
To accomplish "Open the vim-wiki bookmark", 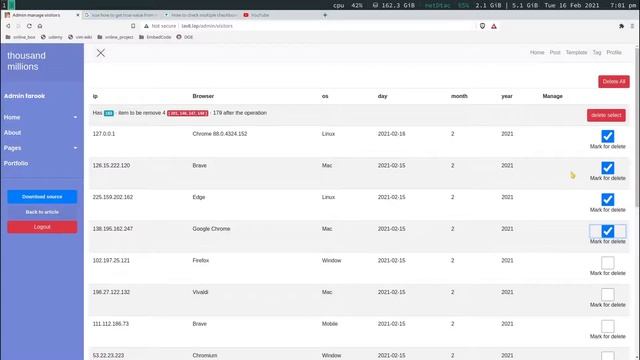I will [80, 37].
